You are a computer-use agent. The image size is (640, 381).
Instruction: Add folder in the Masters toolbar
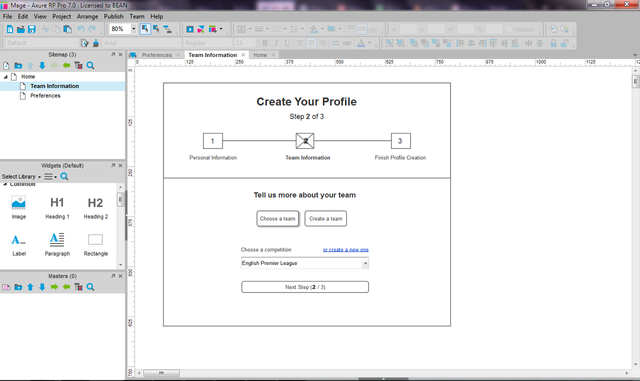(x=18, y=287)
